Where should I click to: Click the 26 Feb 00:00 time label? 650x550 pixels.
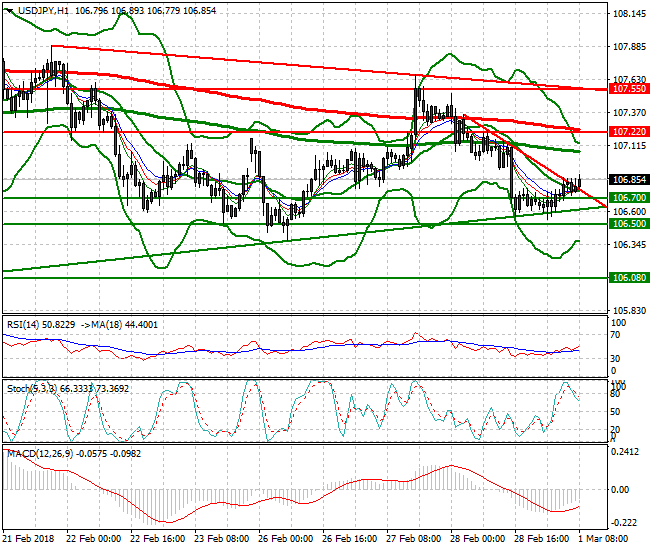[285, 539]
